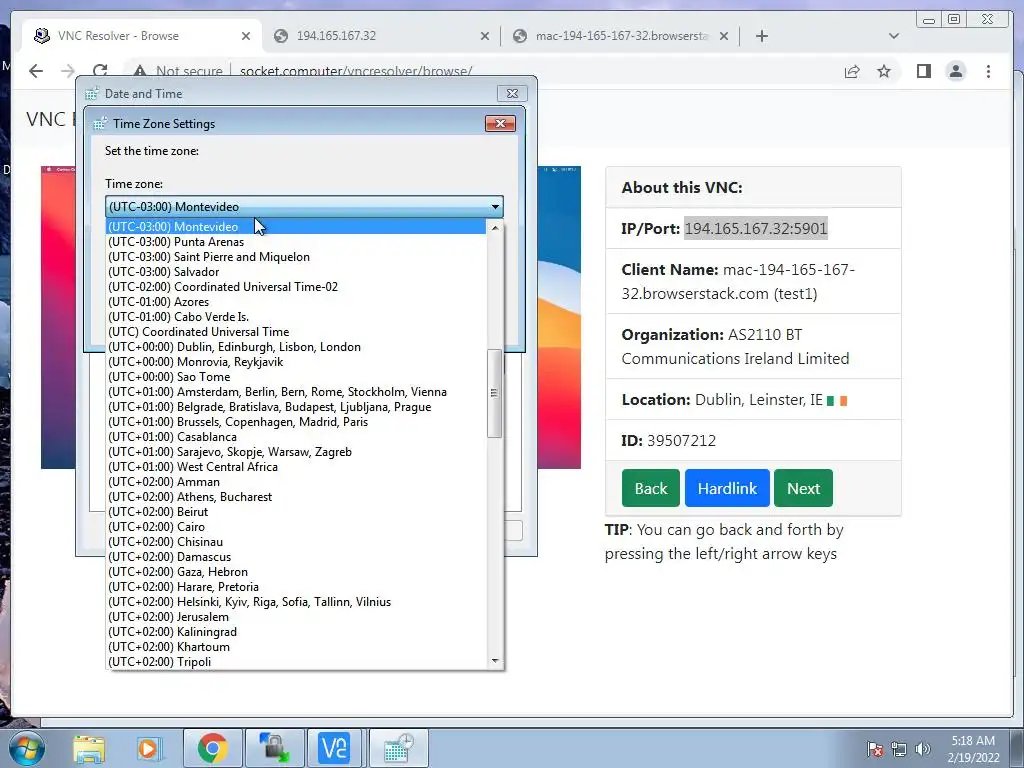
Task: Click the tab search chevron in Chrome
Action: [894, 36]
